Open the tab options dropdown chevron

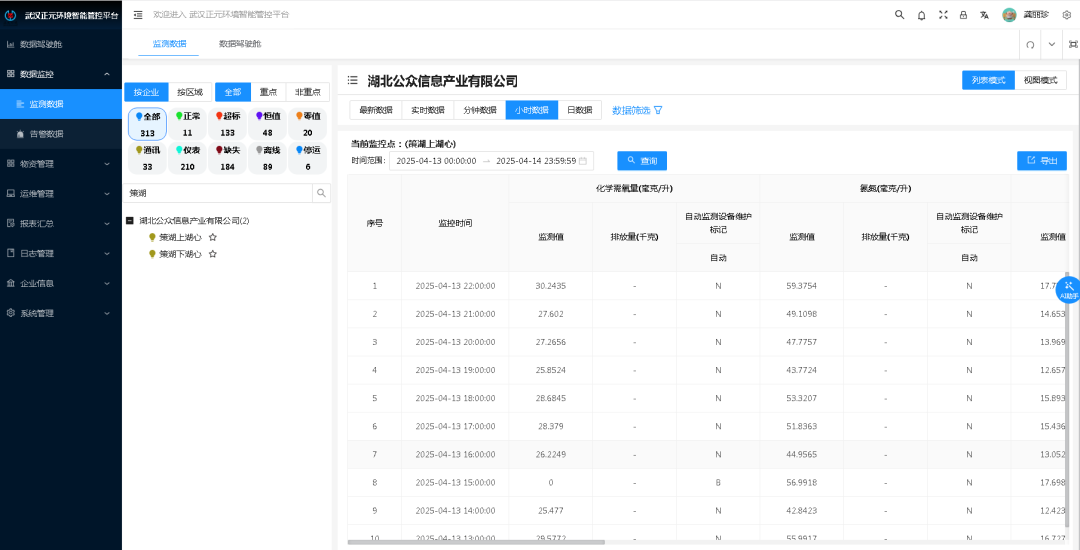point(1051,45)
